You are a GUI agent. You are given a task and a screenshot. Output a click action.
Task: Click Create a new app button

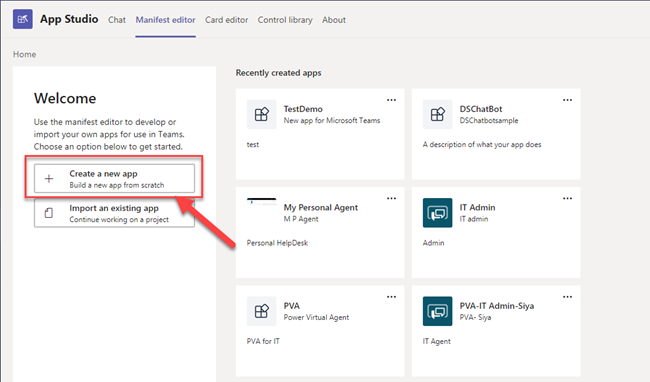(x=114, y=179)
